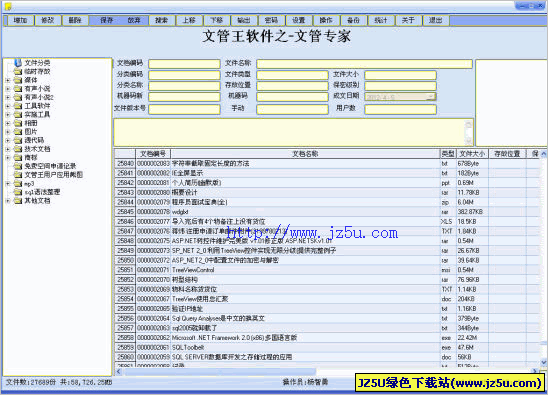The image size is (548, 395).
Task: Click the 相册 folder icon
Action: point(18,123)
